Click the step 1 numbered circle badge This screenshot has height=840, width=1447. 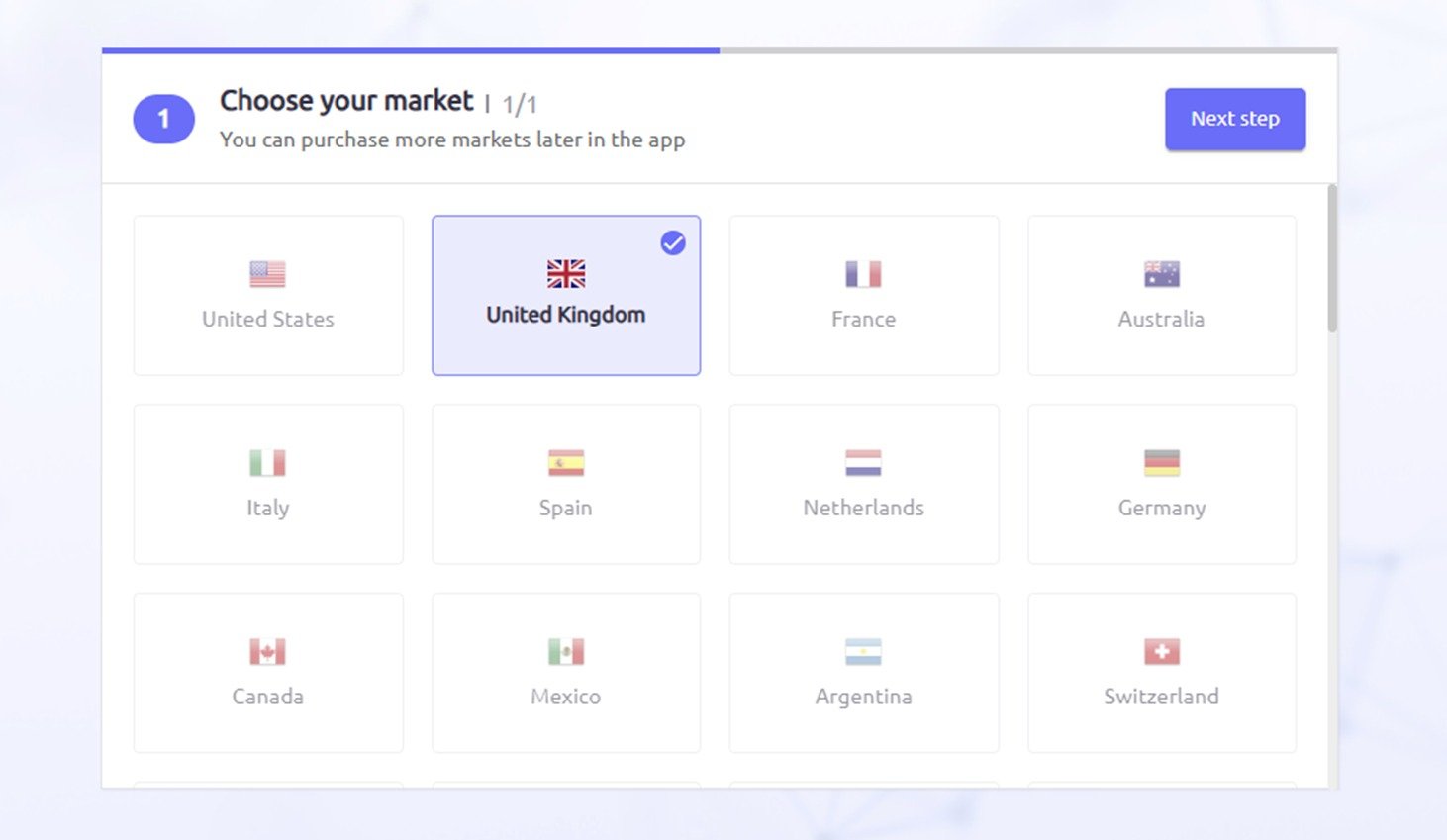tap(163, 118)
